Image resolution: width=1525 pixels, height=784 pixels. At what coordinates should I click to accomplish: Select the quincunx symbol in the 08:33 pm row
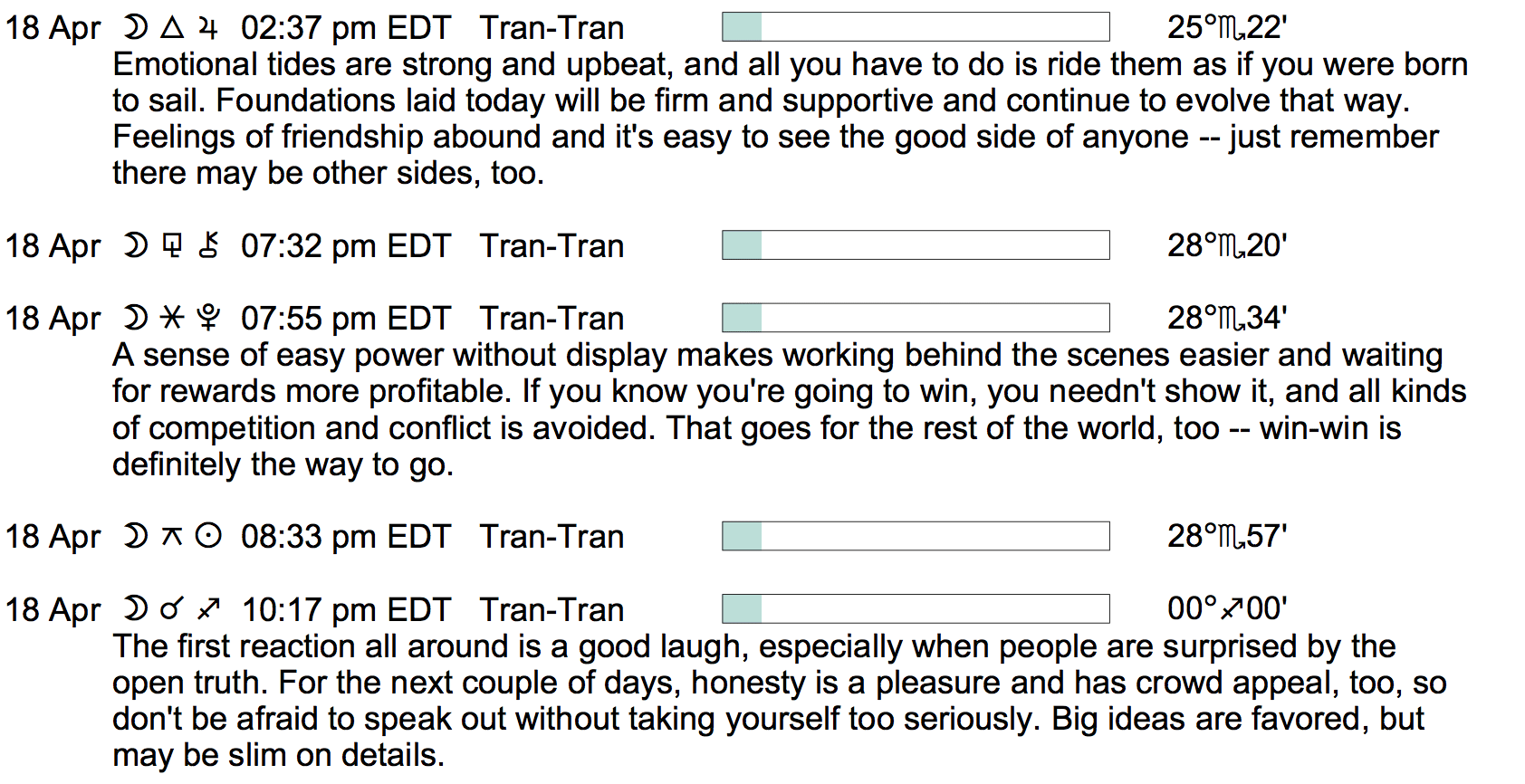pyautogui.click(x=171, y=537)
